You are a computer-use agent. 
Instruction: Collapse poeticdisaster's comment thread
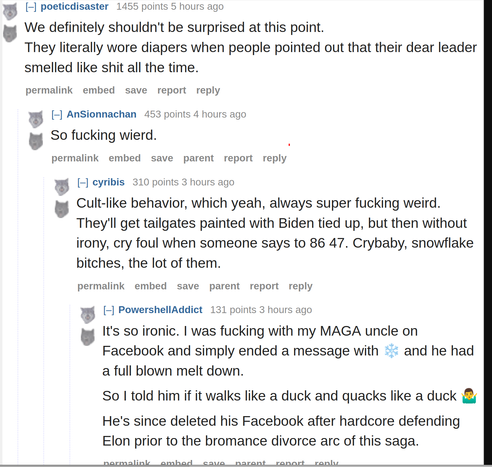[x=31, y=7]
